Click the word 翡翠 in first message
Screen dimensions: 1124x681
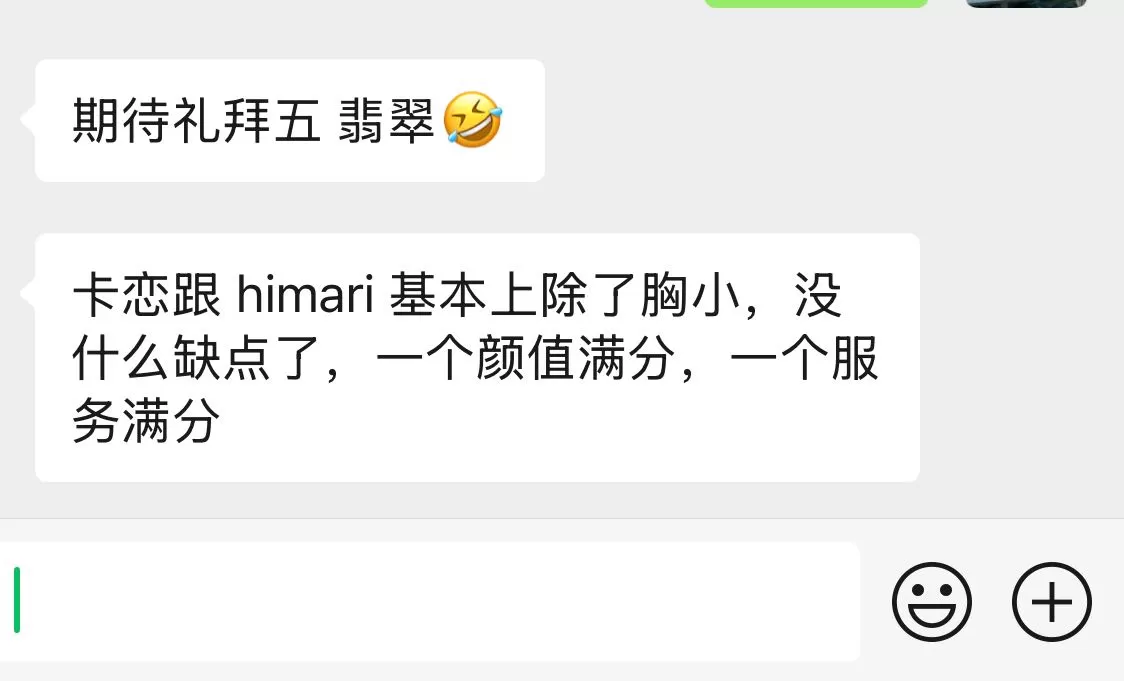pos(386,120)
